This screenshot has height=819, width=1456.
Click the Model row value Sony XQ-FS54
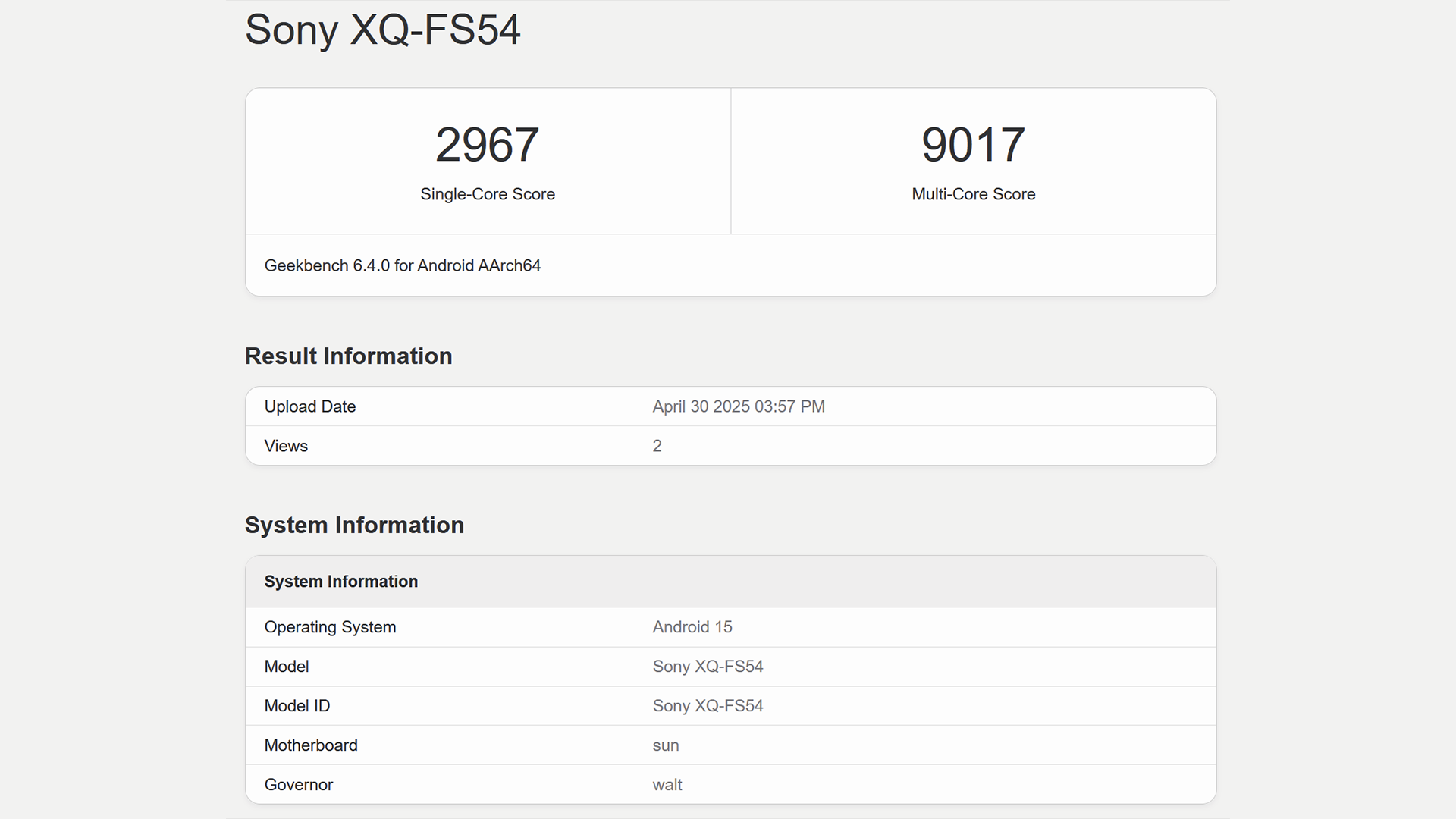click(708, 667)
